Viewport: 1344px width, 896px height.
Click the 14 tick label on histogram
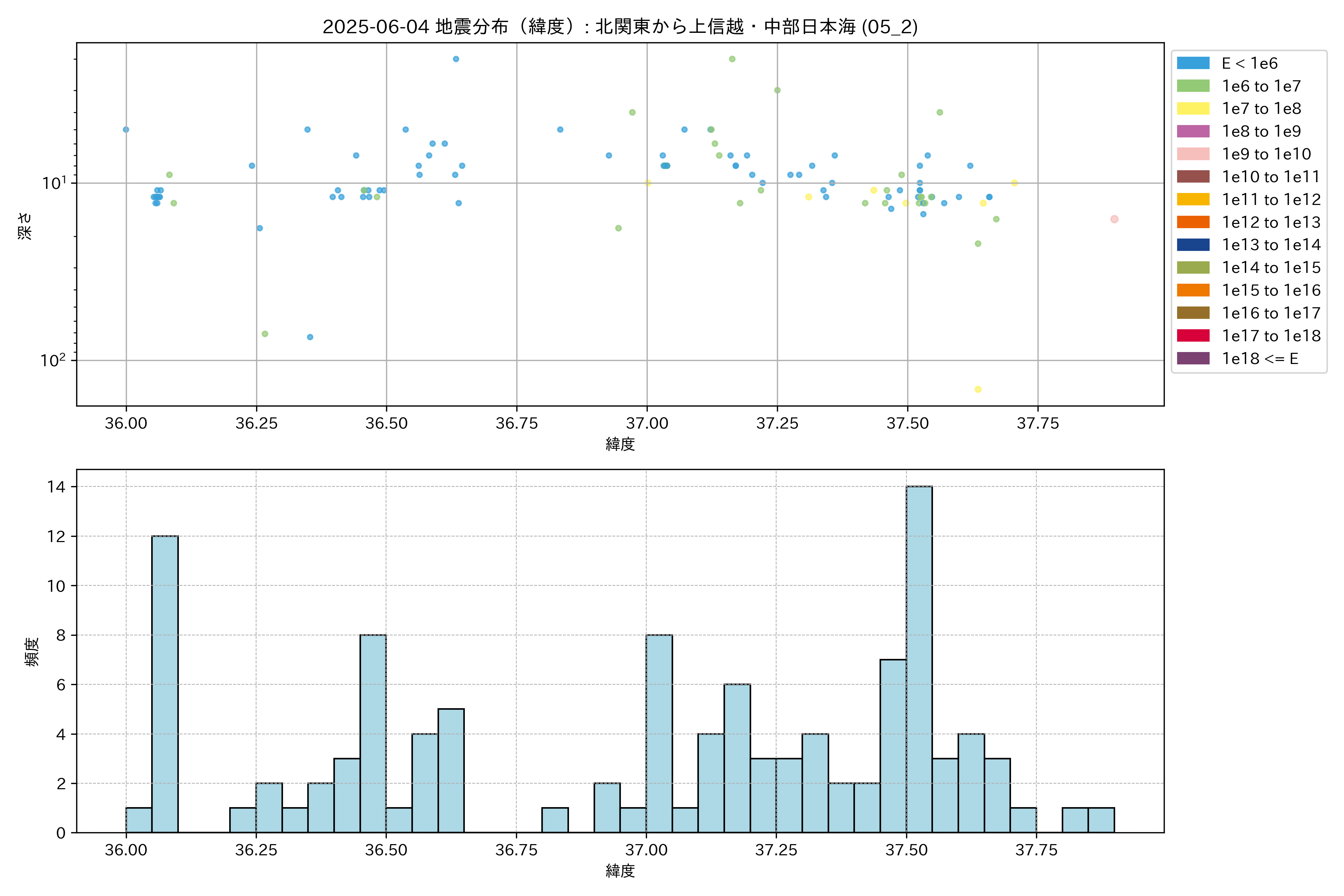[57, 487]
